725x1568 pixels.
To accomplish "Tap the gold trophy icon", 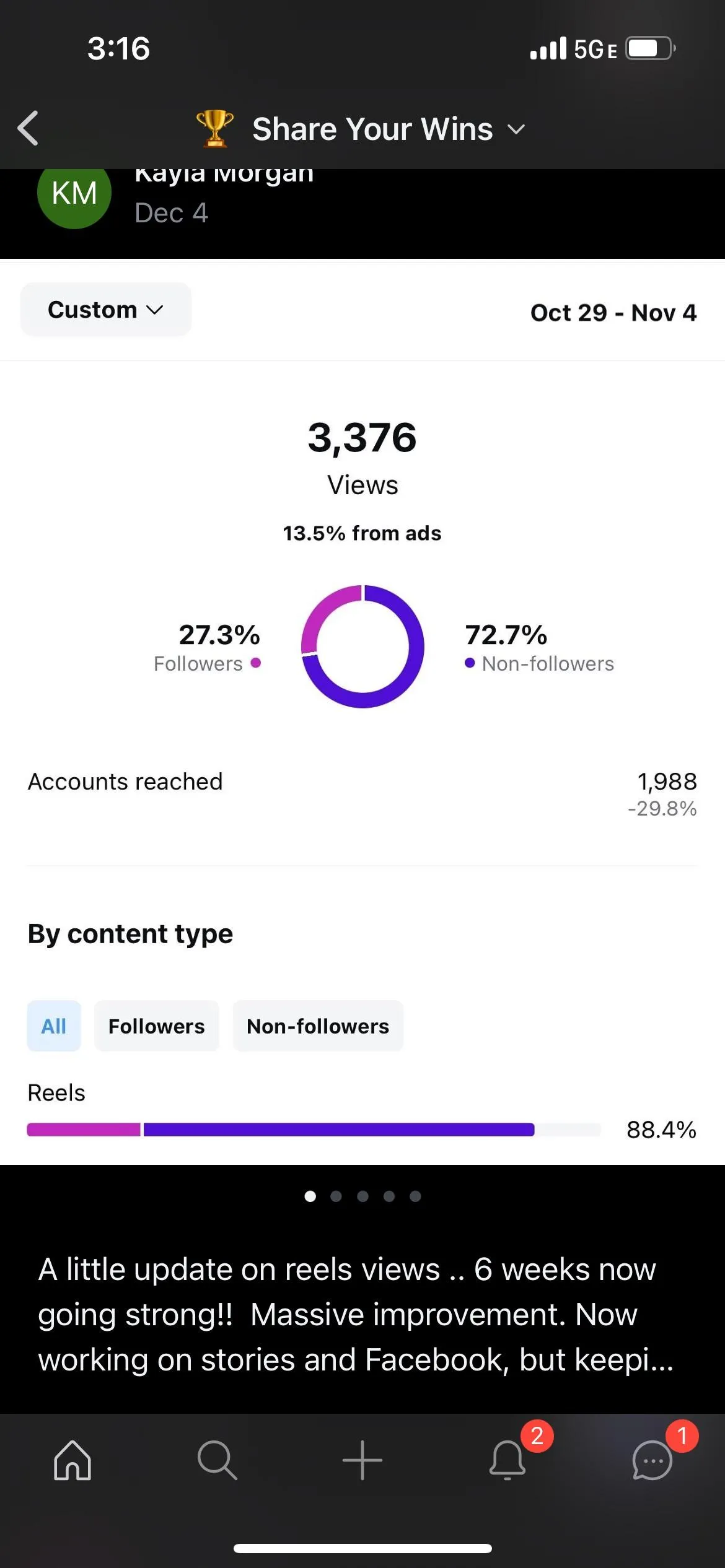I will [214, 128].
